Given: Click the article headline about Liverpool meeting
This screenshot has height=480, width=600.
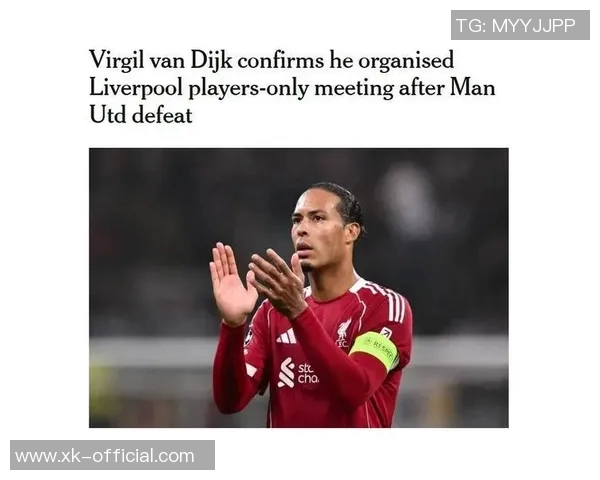Looking at the screenshot, I should (292, 87).
